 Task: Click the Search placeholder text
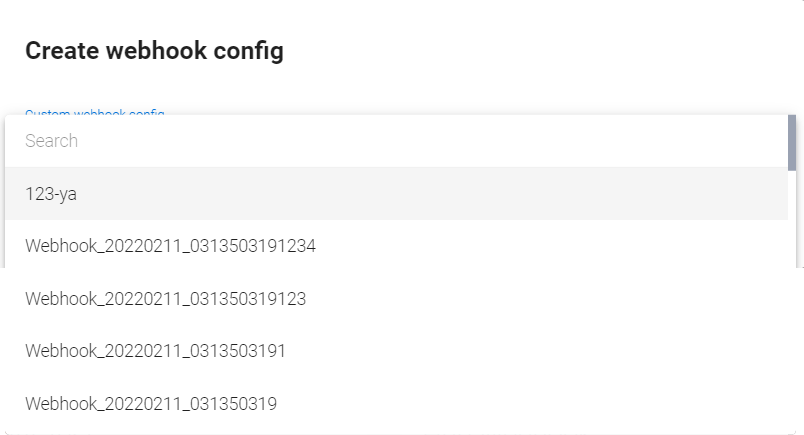[52, 141]
